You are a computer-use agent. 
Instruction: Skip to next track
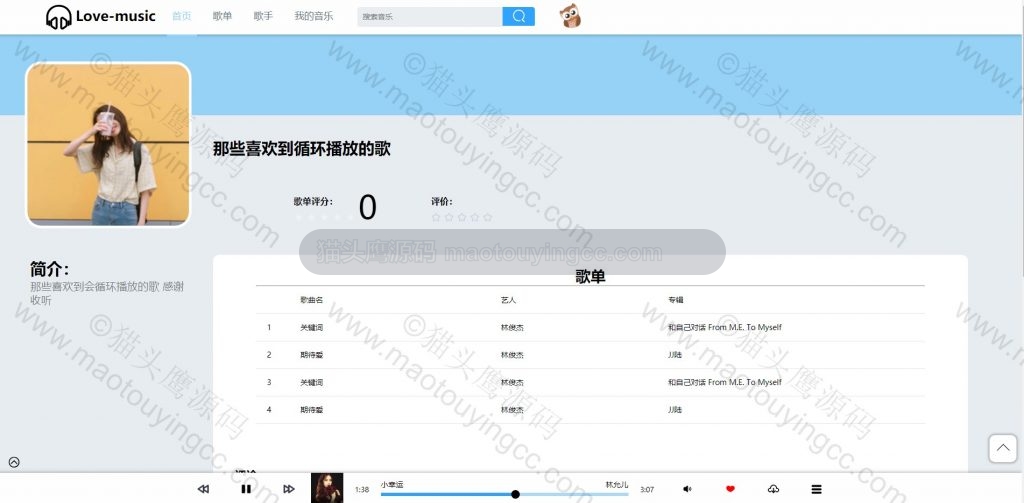point(289,489)
